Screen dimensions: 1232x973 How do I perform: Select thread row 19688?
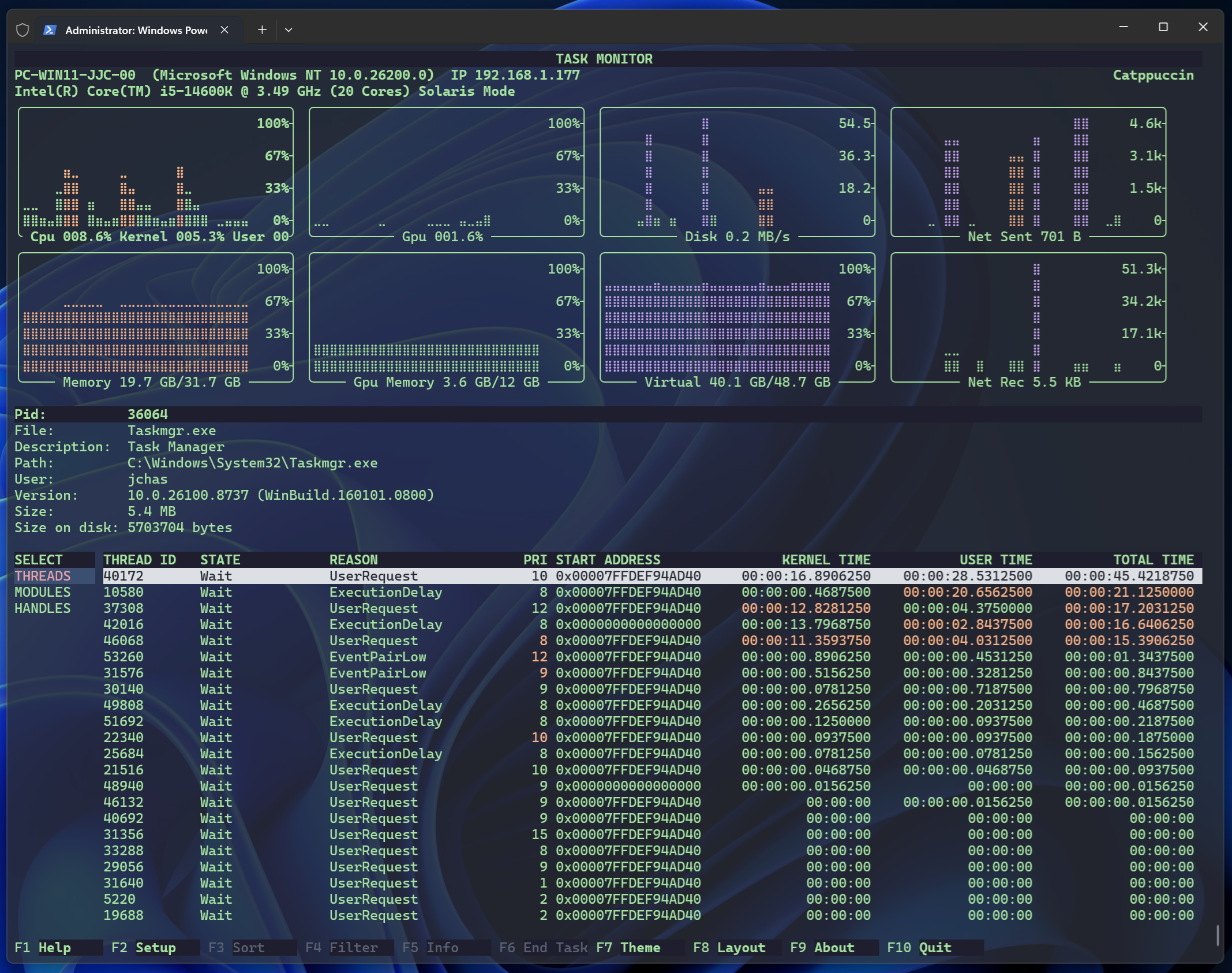pyautogui.click(x=652, y=915)
